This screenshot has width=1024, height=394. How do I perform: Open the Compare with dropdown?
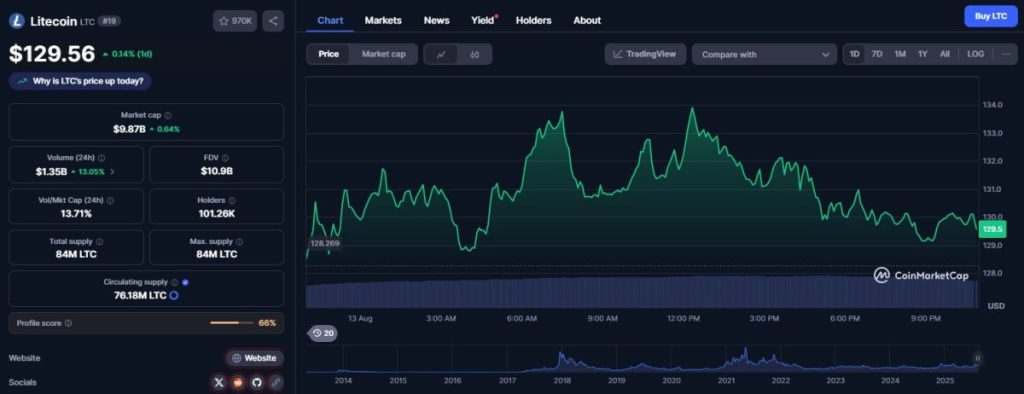point(764,54)
